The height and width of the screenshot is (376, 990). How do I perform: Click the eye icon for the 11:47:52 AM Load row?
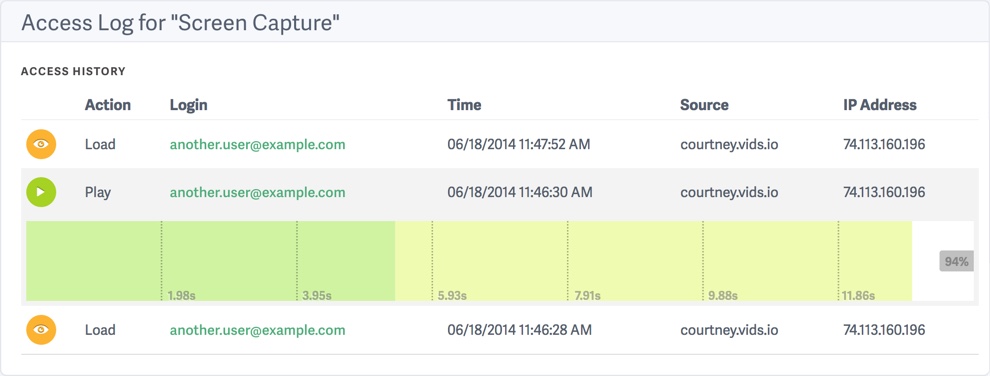point(41,144)
